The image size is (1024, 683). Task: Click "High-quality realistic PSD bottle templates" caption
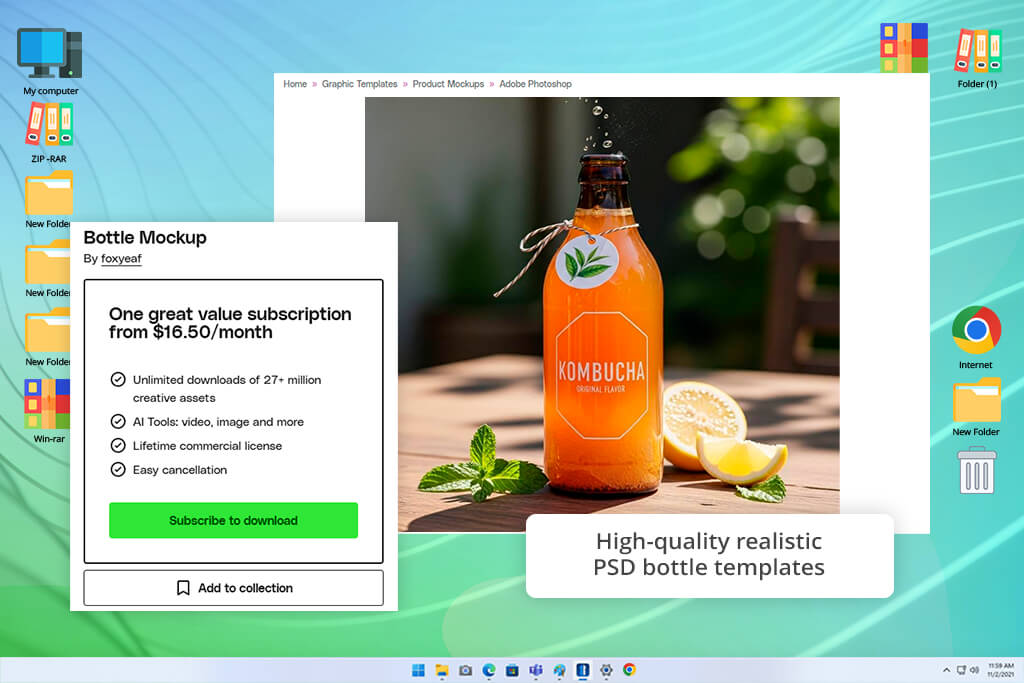click(709, 554)
